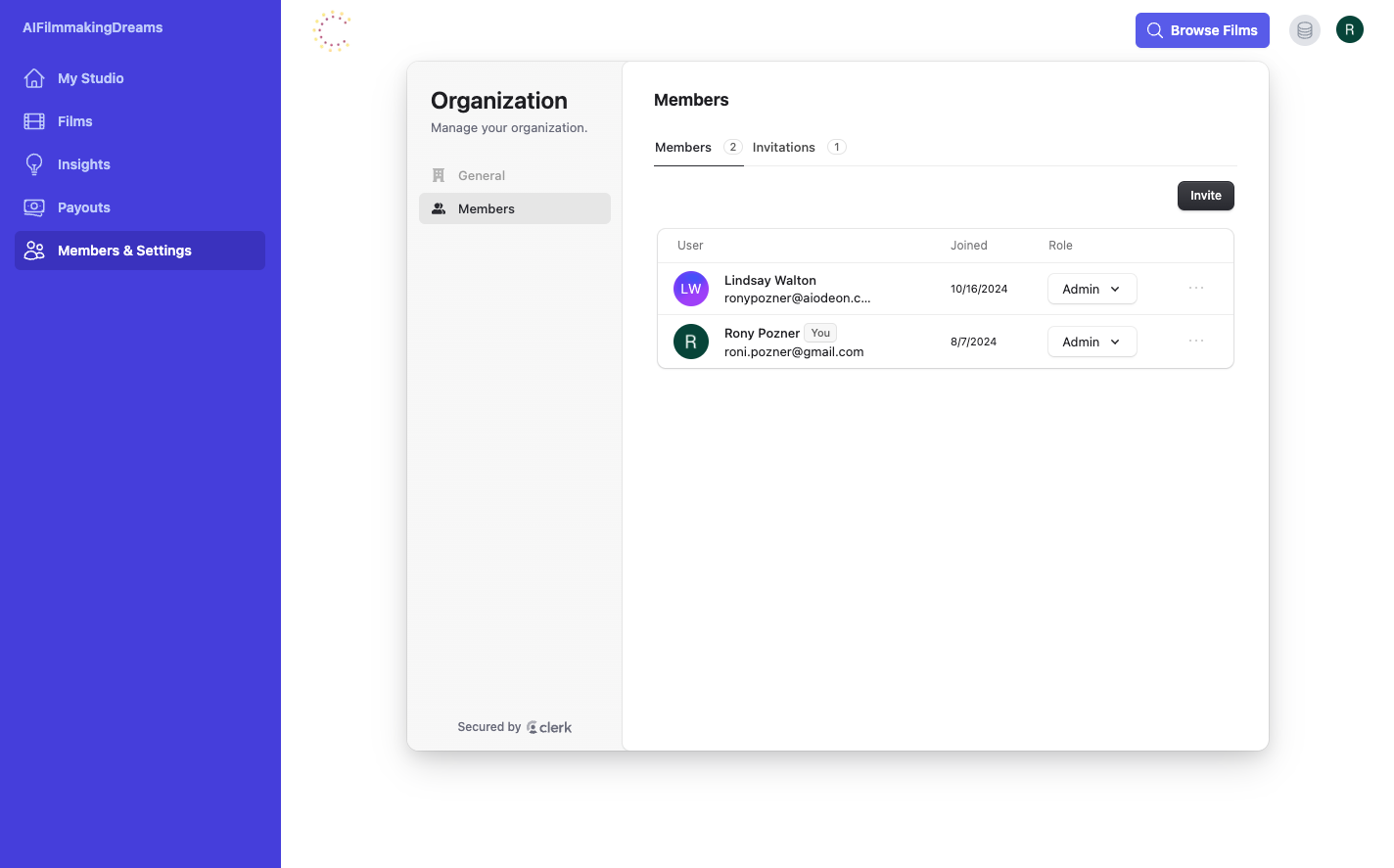1394x868 pixels.
Task: Click the database coins icon in header
Action: [x=1304, y=30]
